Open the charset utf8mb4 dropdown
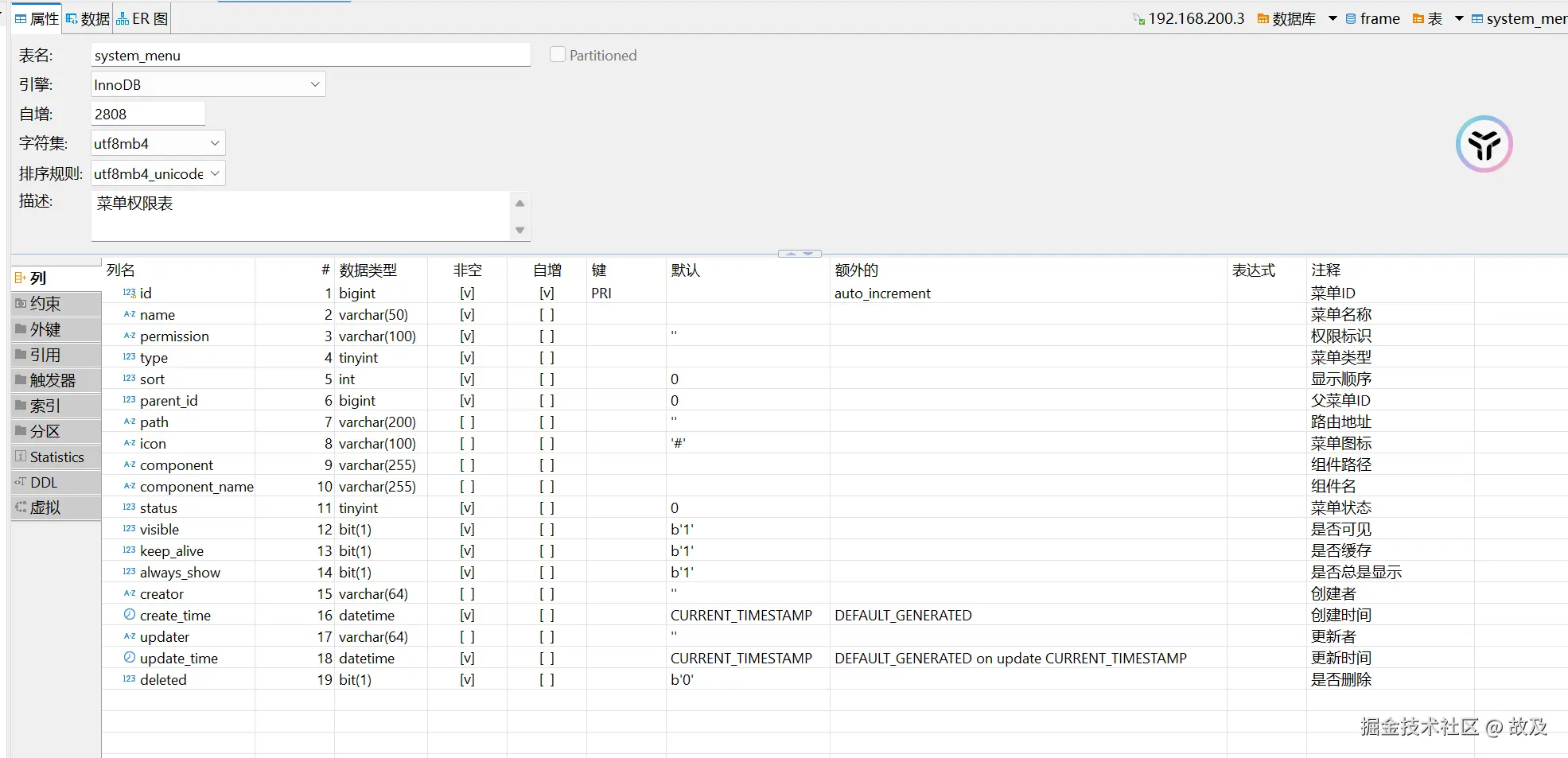 coord(158,143)
